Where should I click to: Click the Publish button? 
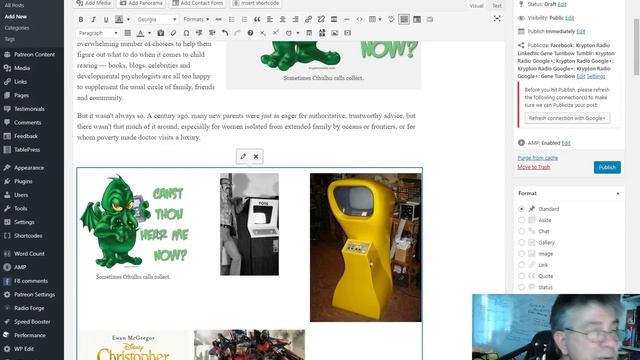pyautogui.click(x=607, y=167)
